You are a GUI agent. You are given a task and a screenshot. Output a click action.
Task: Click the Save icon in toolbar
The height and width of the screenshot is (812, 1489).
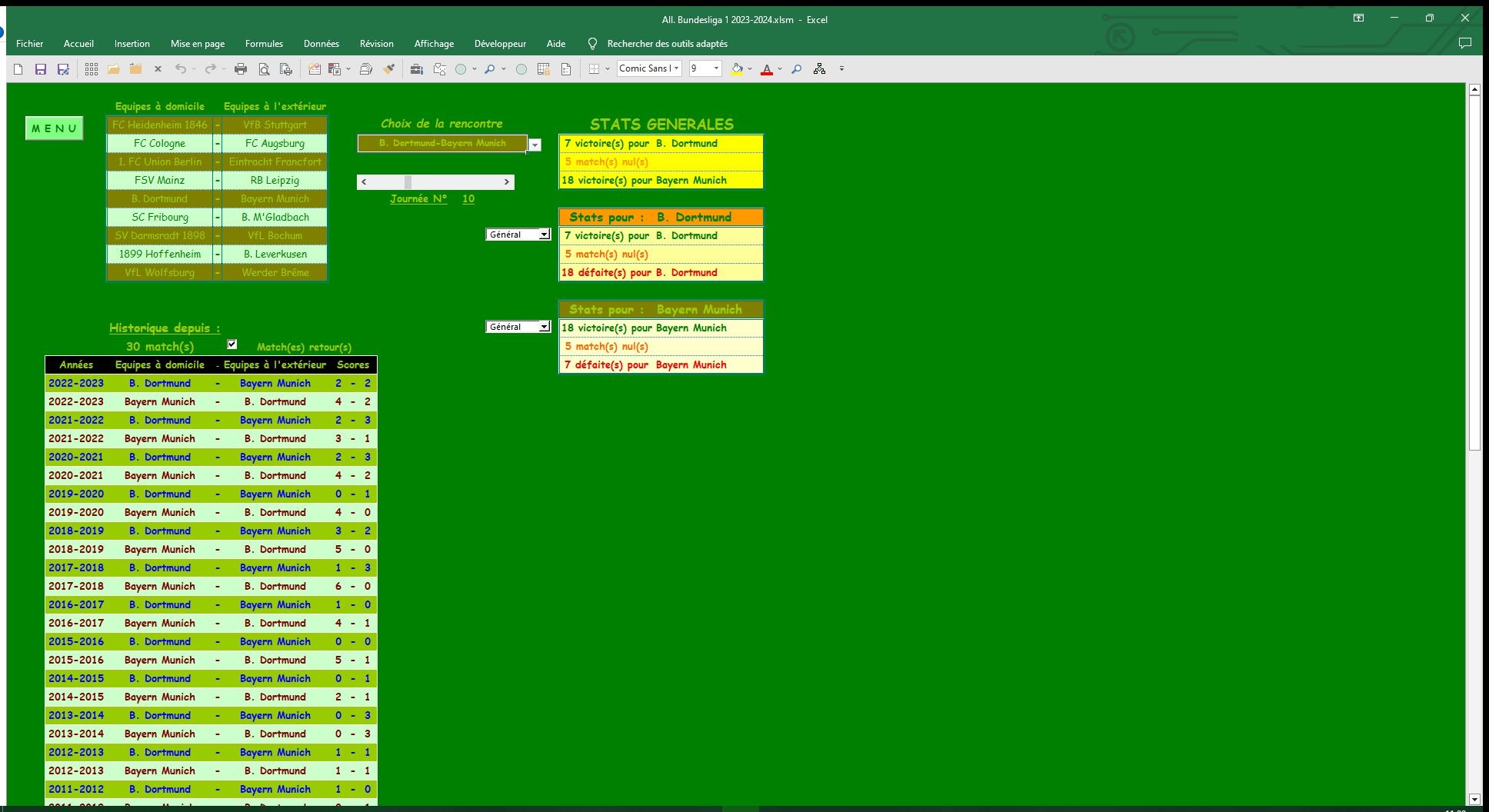pos(41,69)
